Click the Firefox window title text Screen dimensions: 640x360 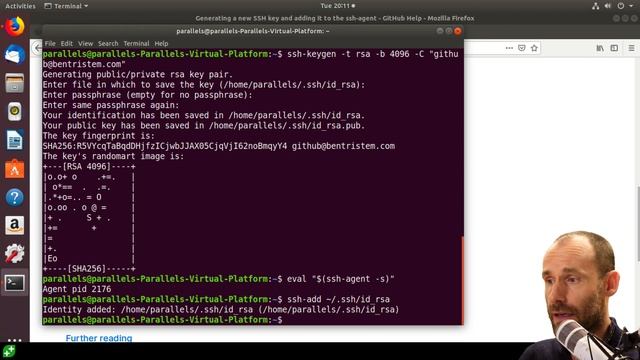335,18
